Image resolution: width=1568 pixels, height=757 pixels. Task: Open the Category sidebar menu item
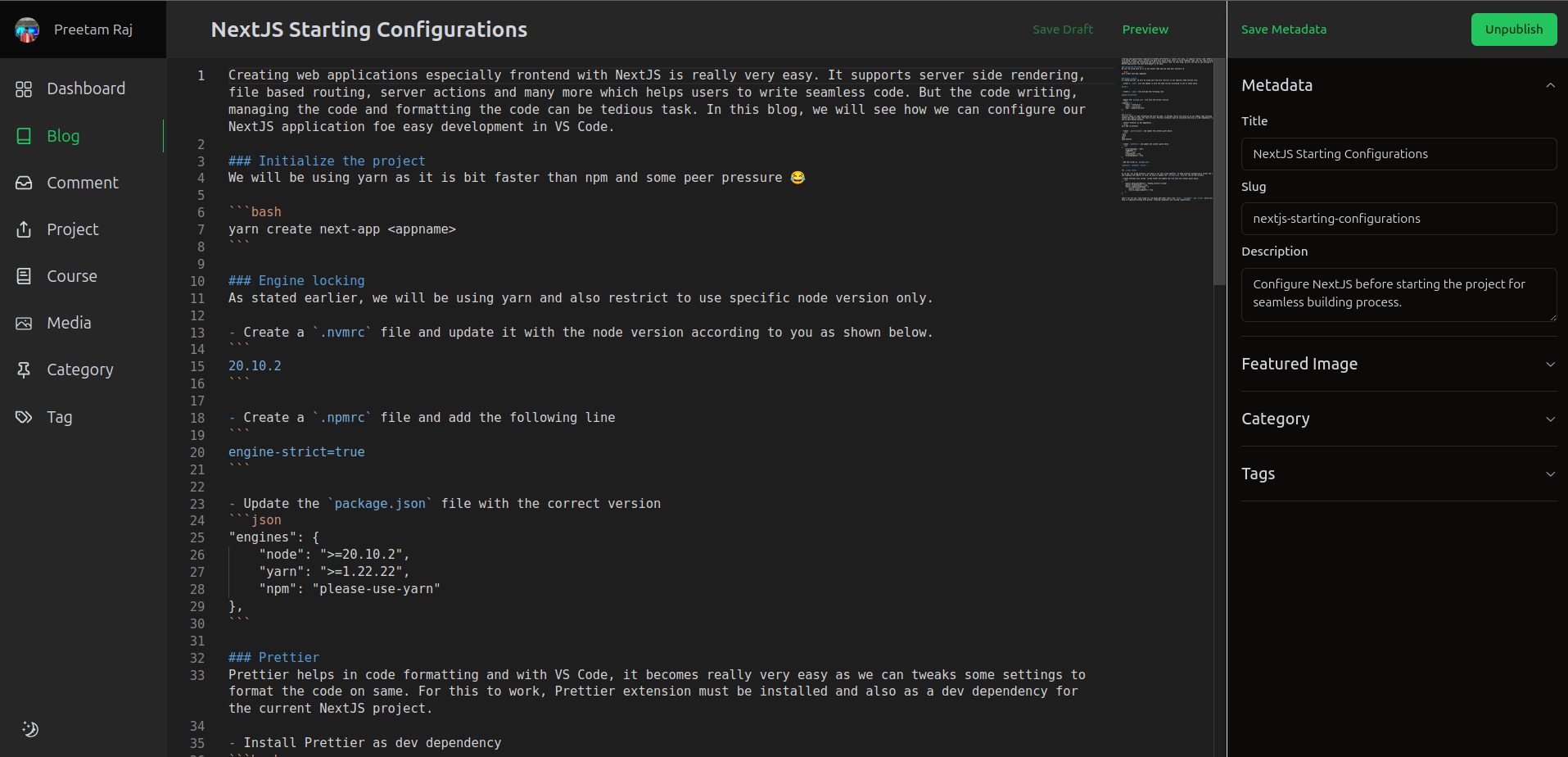pyautogui.click(x=82, y=369)
